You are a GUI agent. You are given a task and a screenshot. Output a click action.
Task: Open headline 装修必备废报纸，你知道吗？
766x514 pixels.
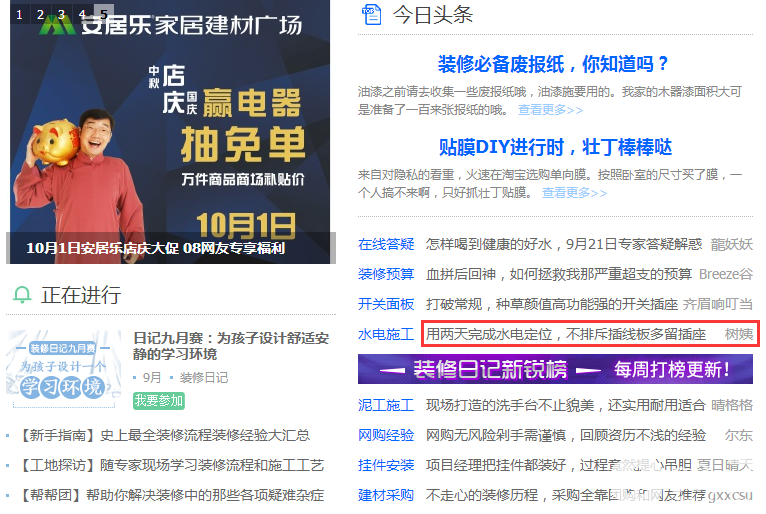553,64
